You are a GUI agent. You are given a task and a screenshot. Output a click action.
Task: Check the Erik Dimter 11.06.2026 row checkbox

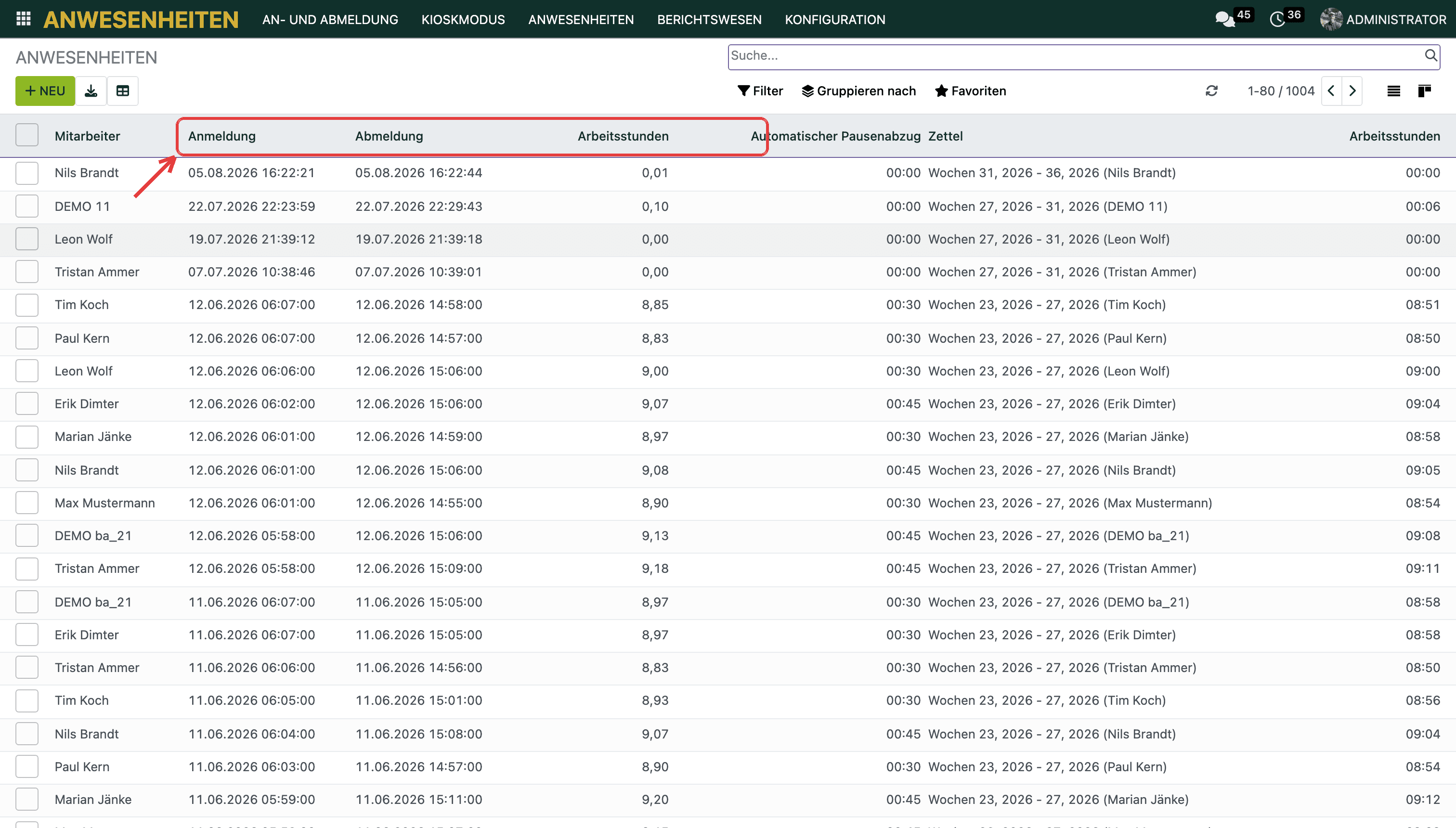[x=27, y=634]
